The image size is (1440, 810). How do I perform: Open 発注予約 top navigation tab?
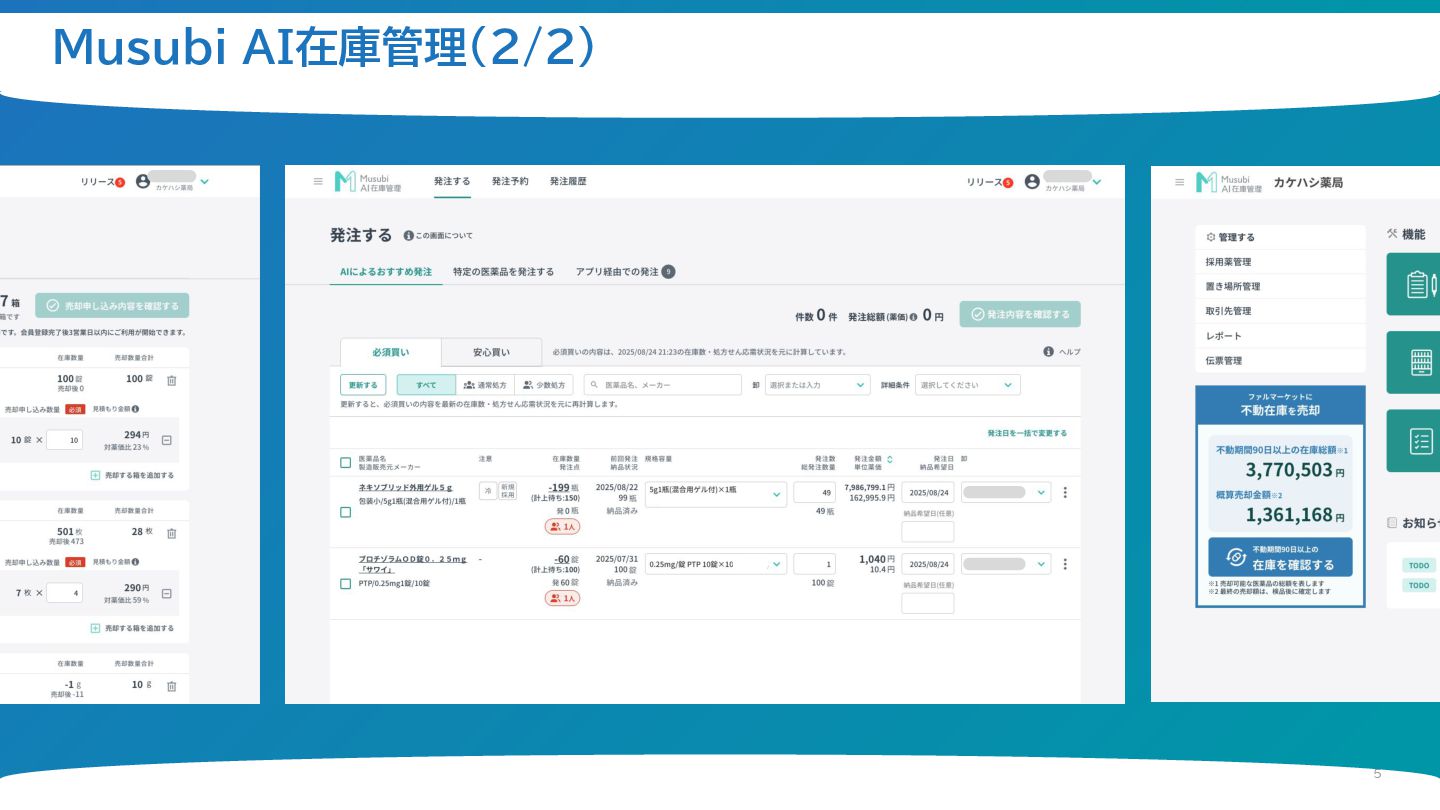510,182
